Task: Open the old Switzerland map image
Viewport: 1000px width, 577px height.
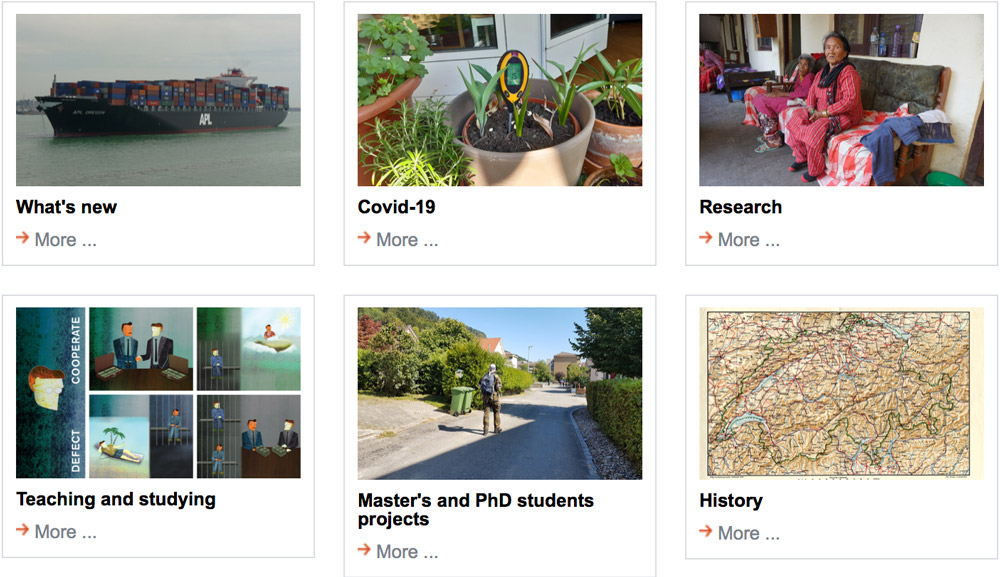Action: pyautogui.click(x=841, y=393)
